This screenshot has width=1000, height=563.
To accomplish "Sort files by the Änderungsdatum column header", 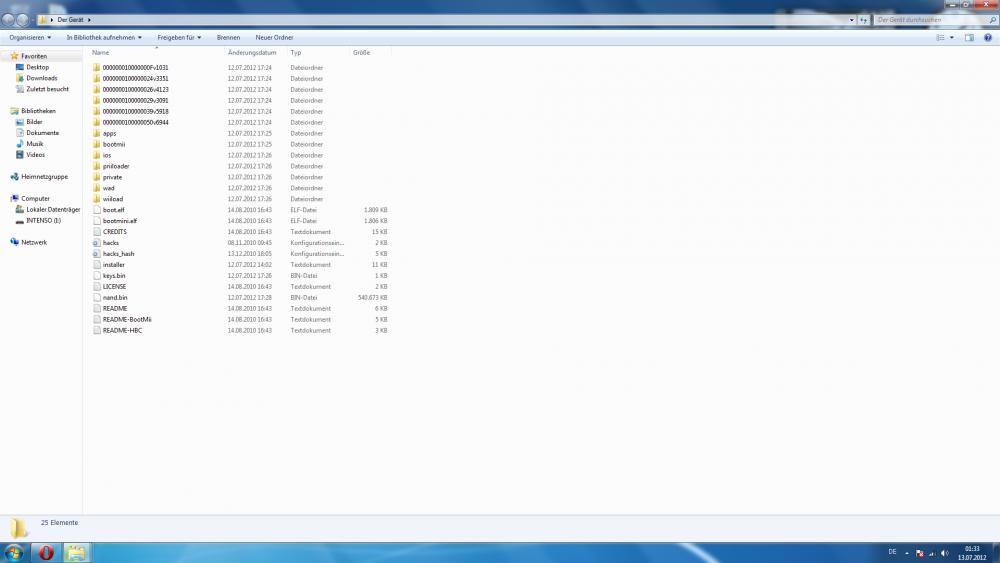I will (x=252, y=52).
